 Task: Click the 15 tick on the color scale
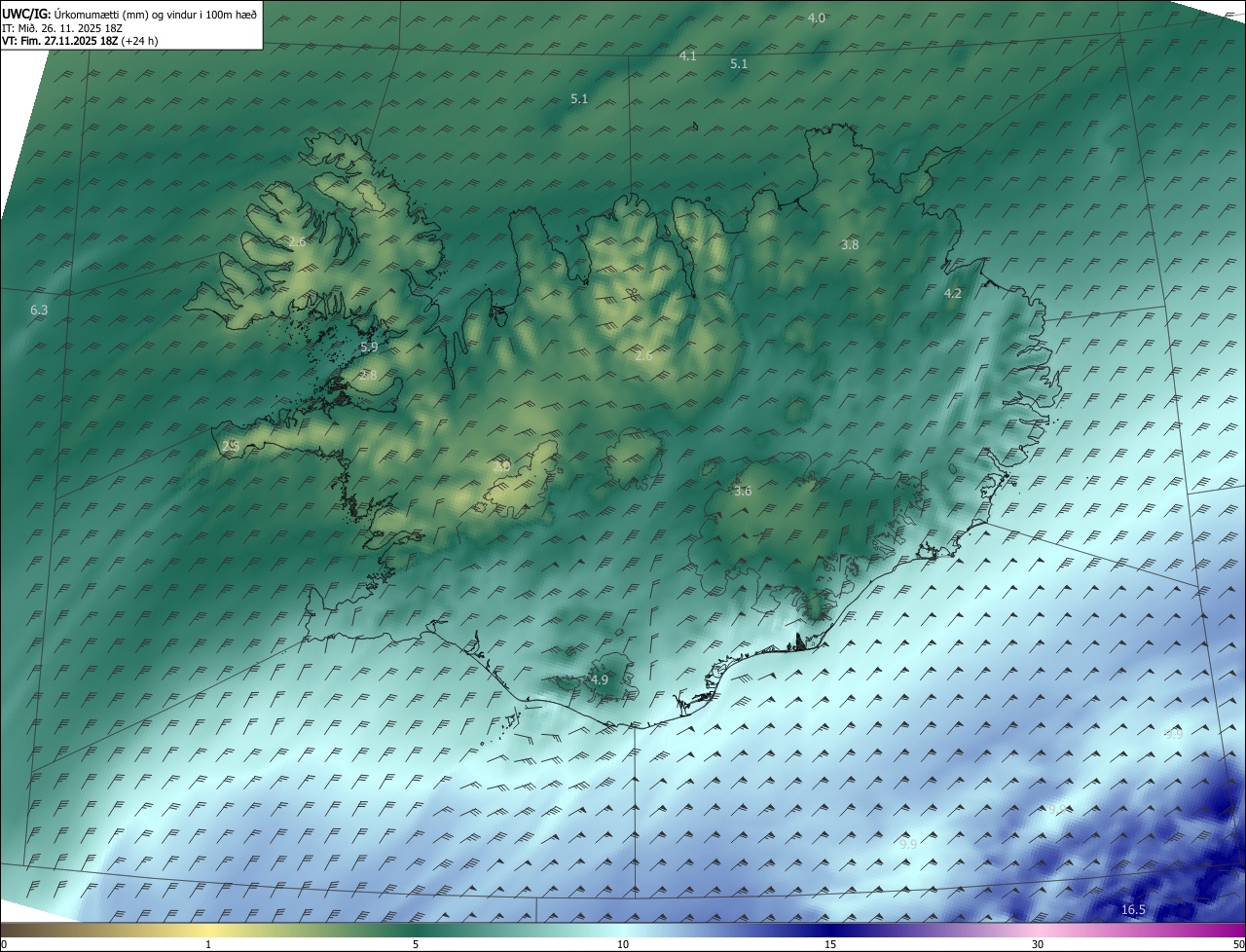coord(830,944)
